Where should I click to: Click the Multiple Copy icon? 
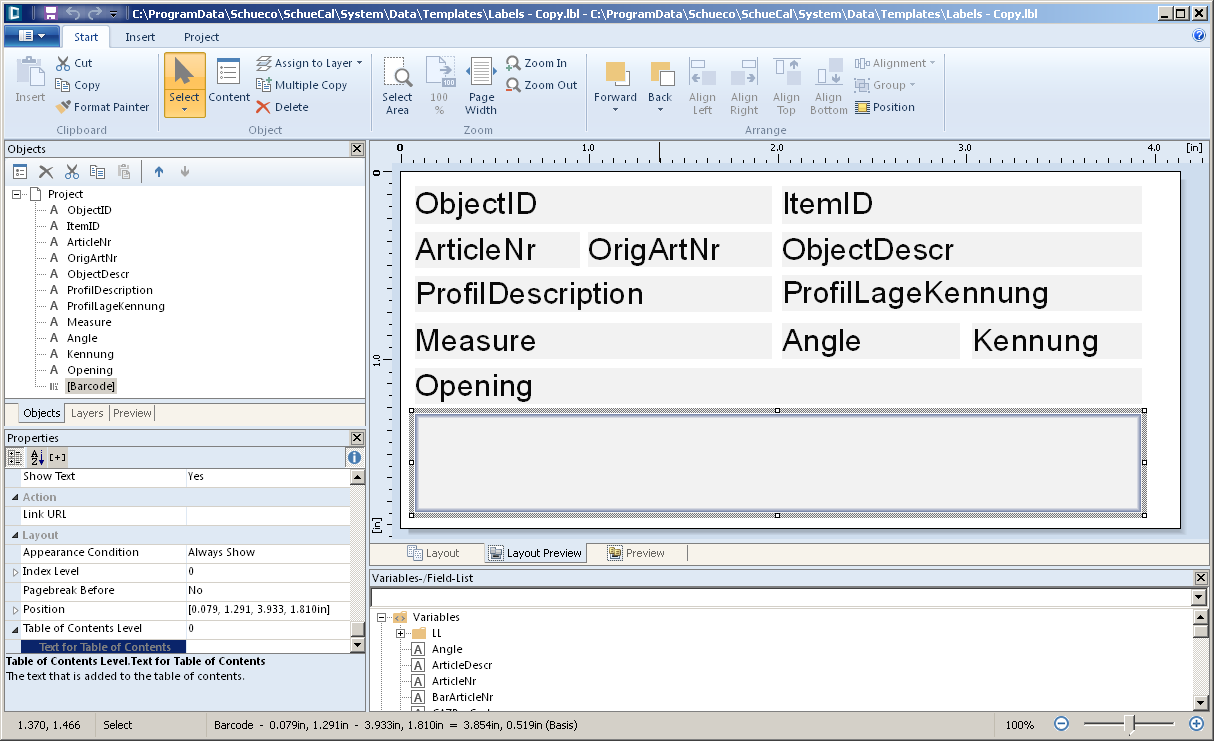pos(301,85)
